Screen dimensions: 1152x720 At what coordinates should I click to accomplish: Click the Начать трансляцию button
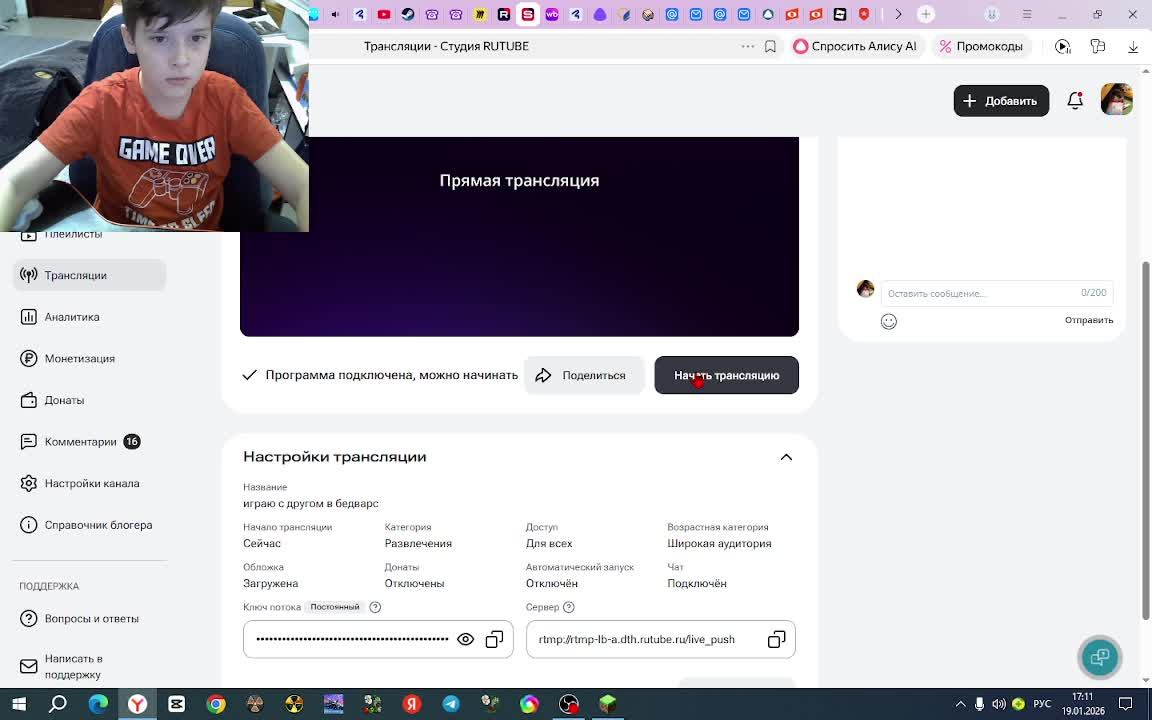pos(727,375)
